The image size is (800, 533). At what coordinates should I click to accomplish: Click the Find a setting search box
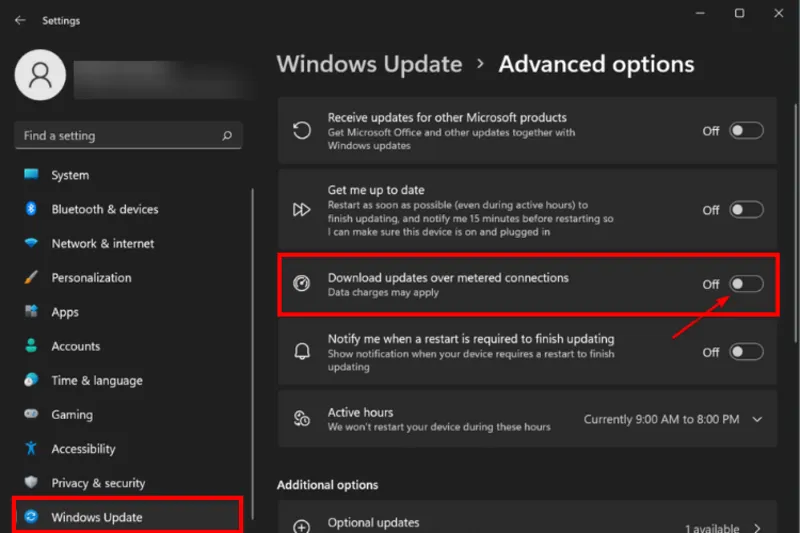tap(115, 136)
